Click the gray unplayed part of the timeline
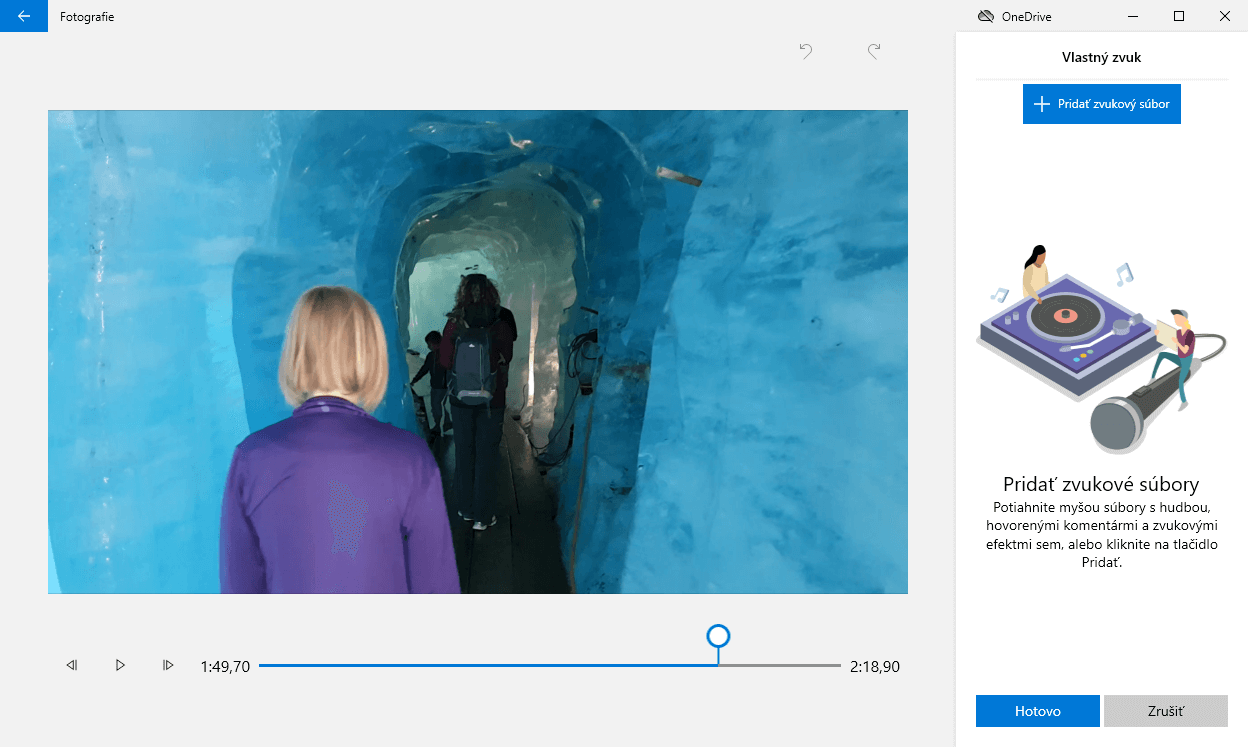Viewport: 1248px width, 747px height. (x=780, y=665)
